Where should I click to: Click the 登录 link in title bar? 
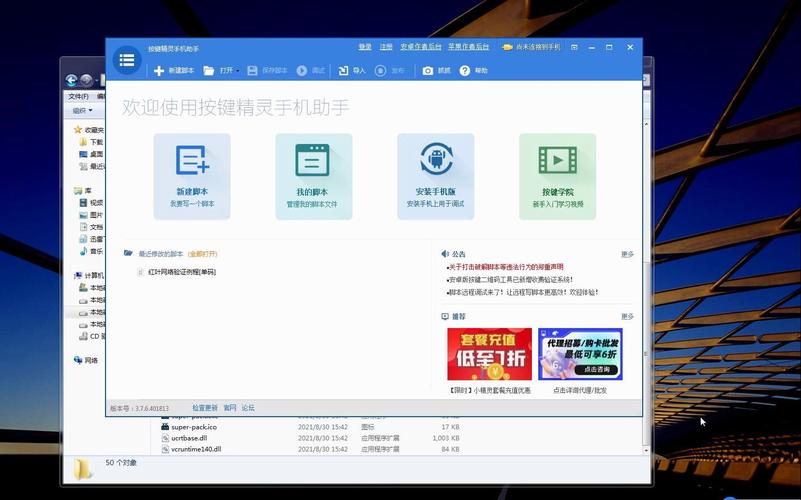365,47
